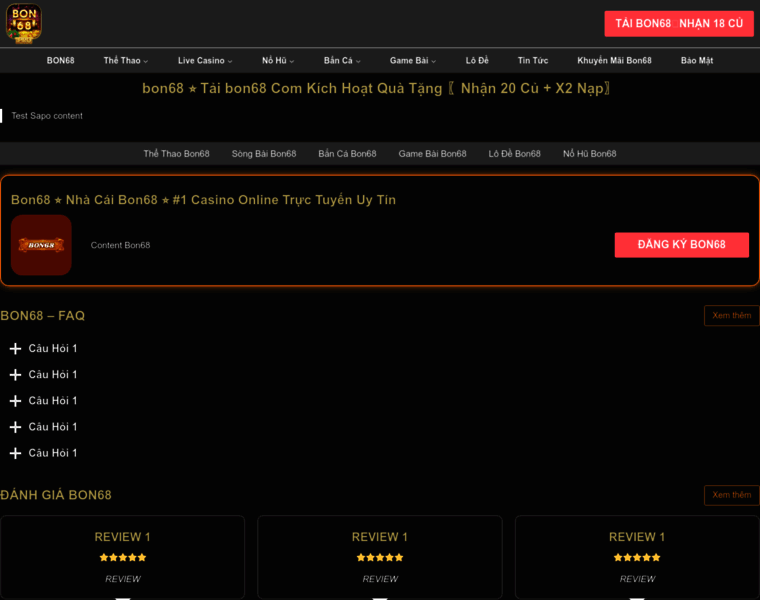Click the left review's five-star rating
760x600 pixels.
(123, 557)
